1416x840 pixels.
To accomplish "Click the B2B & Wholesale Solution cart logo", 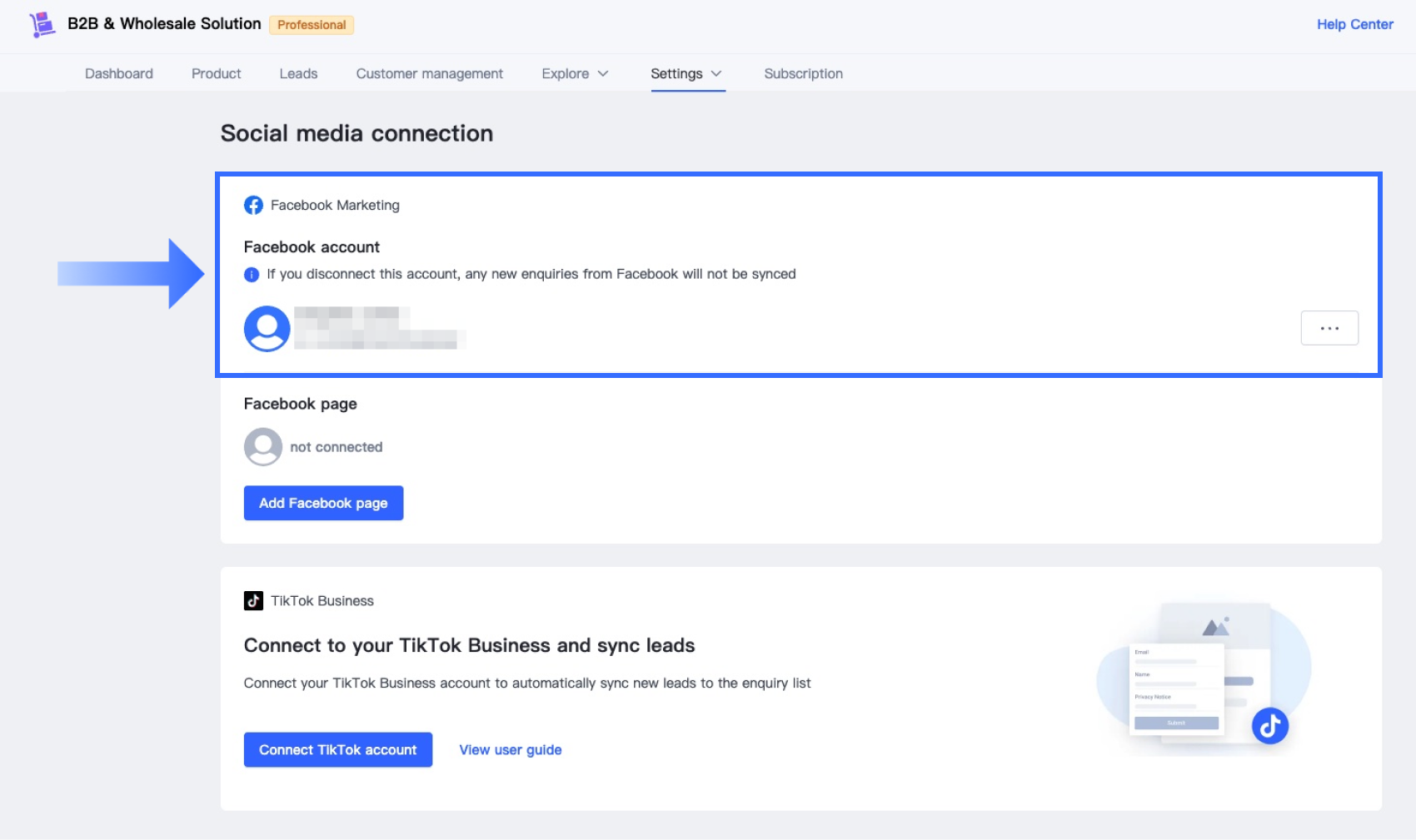I will point(42,24).
